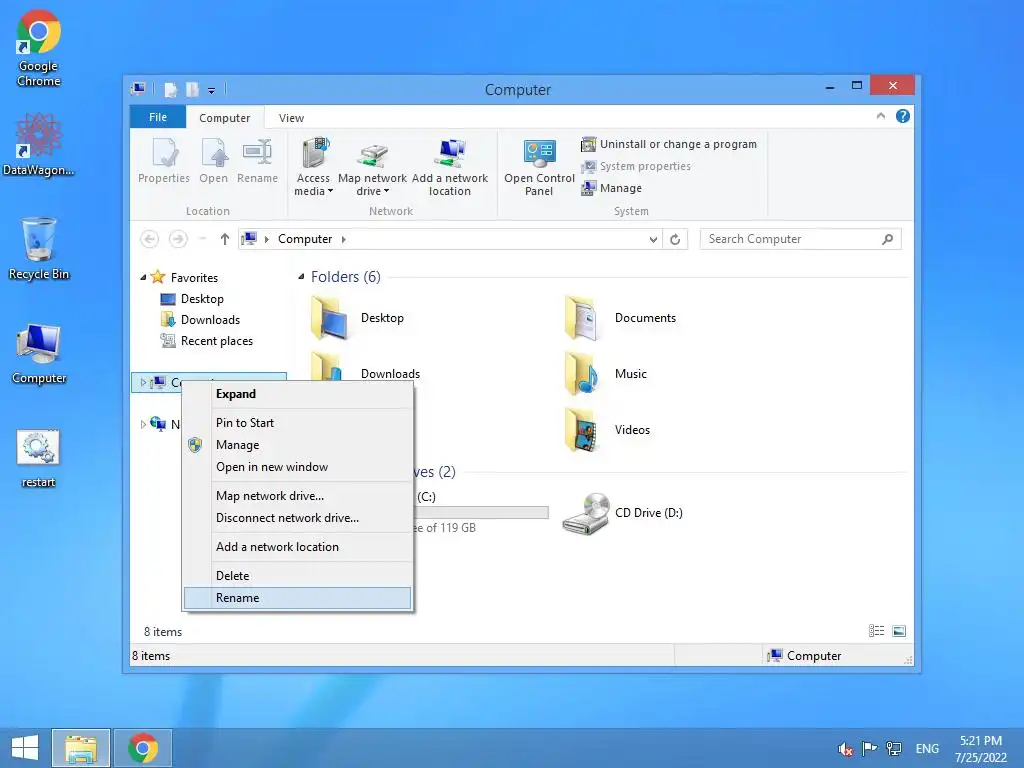Select Desktop under Favorites
This screenshot has width=1024, height=768.
pyautogui.click(x=193, y=299)
